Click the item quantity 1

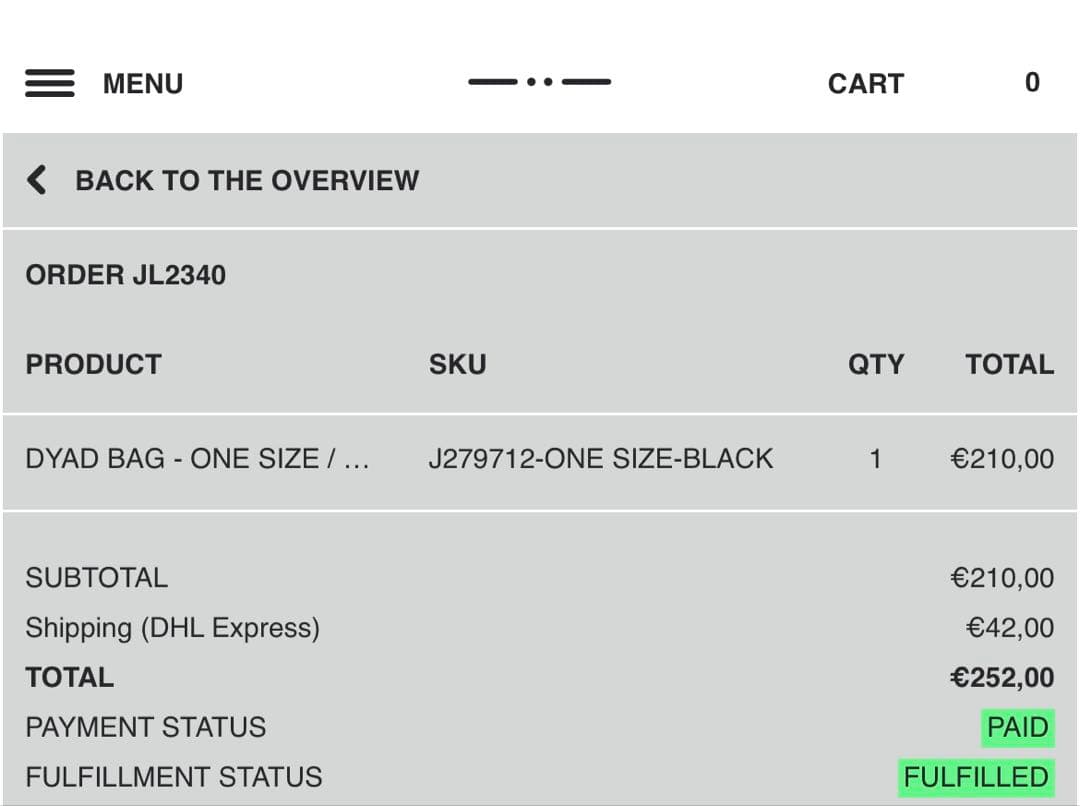coord(876,459)
